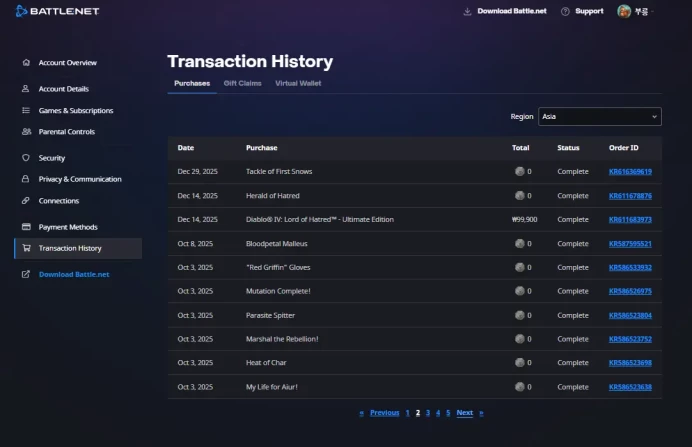Jump to page 3 of transactions
This screenshot has height=447, width=692.
(x=428, y=413)
